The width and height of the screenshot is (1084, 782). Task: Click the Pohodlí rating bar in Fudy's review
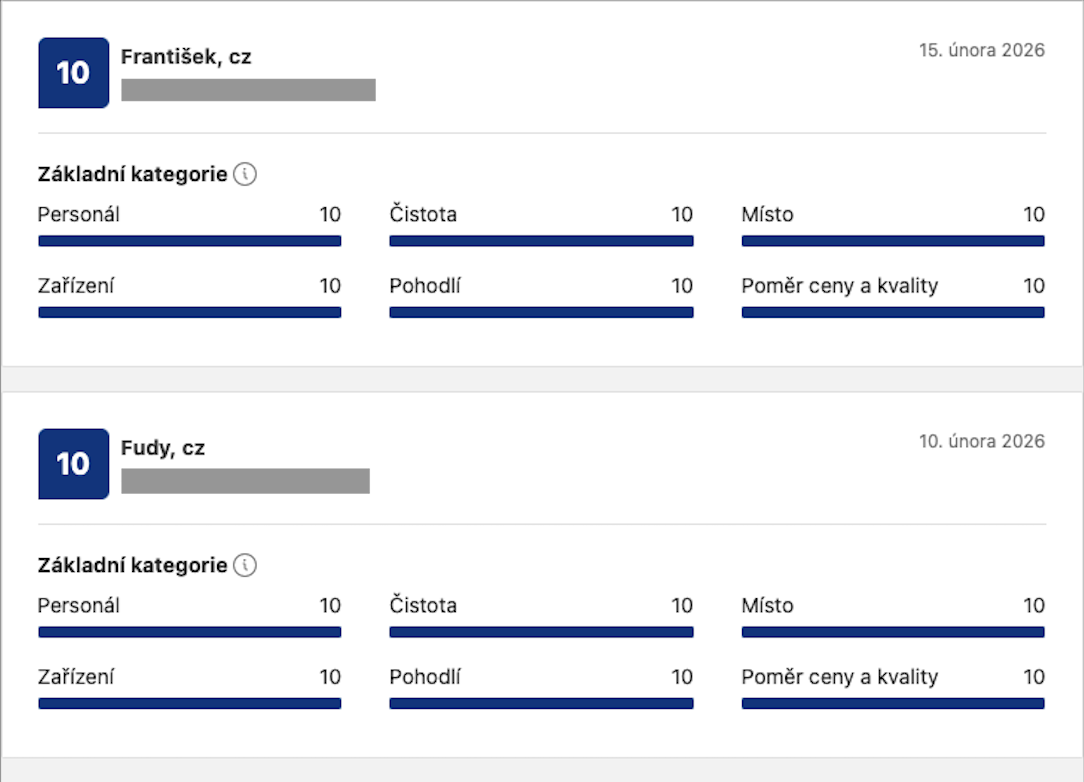[541, 703]
